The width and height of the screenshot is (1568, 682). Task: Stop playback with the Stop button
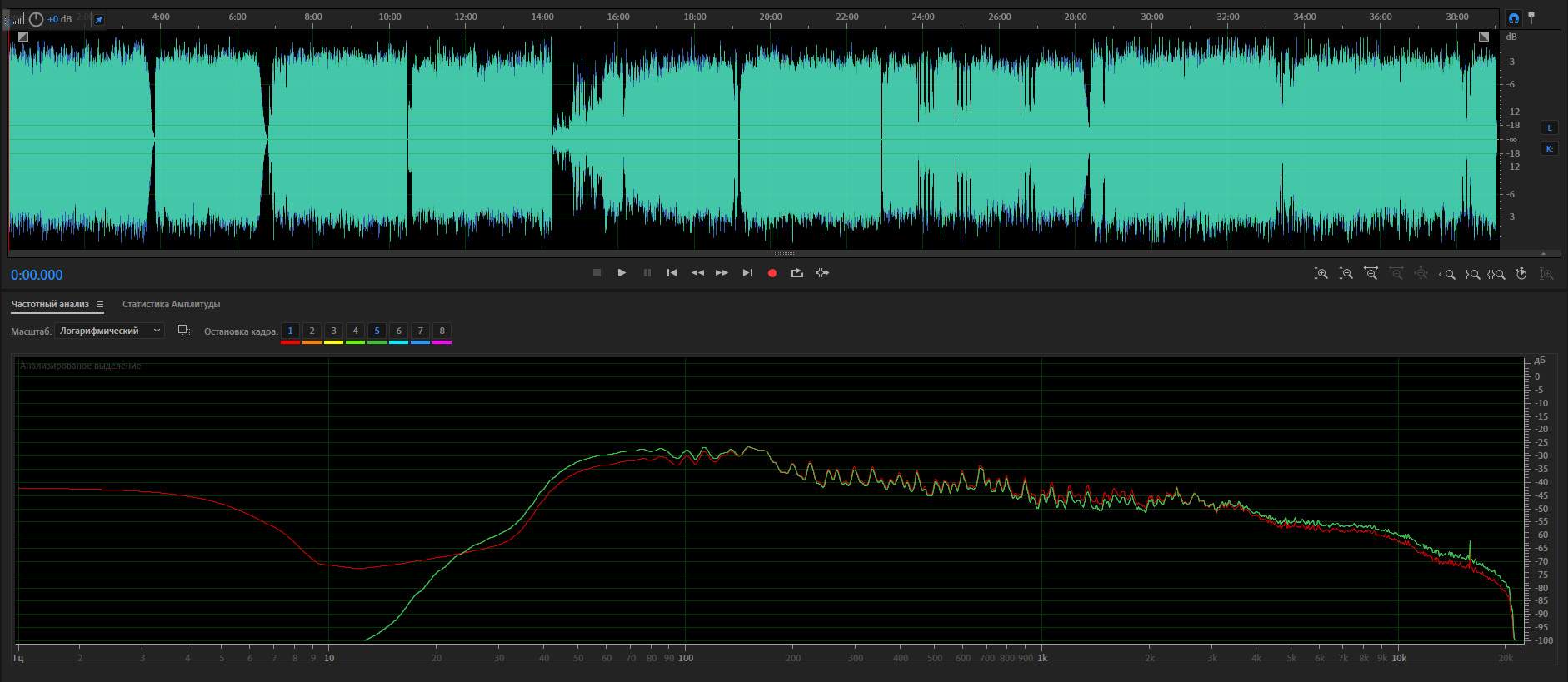[597, 273]
